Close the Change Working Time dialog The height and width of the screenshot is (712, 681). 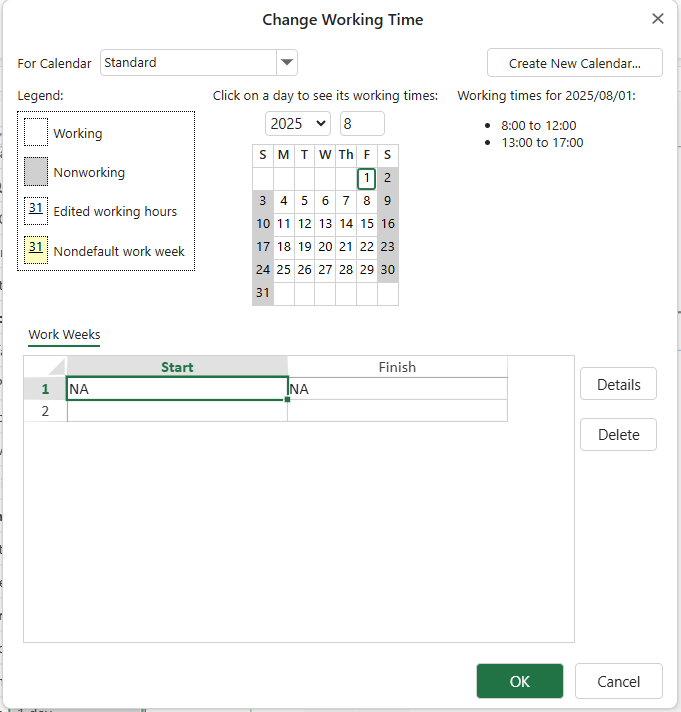pos(657,19)
